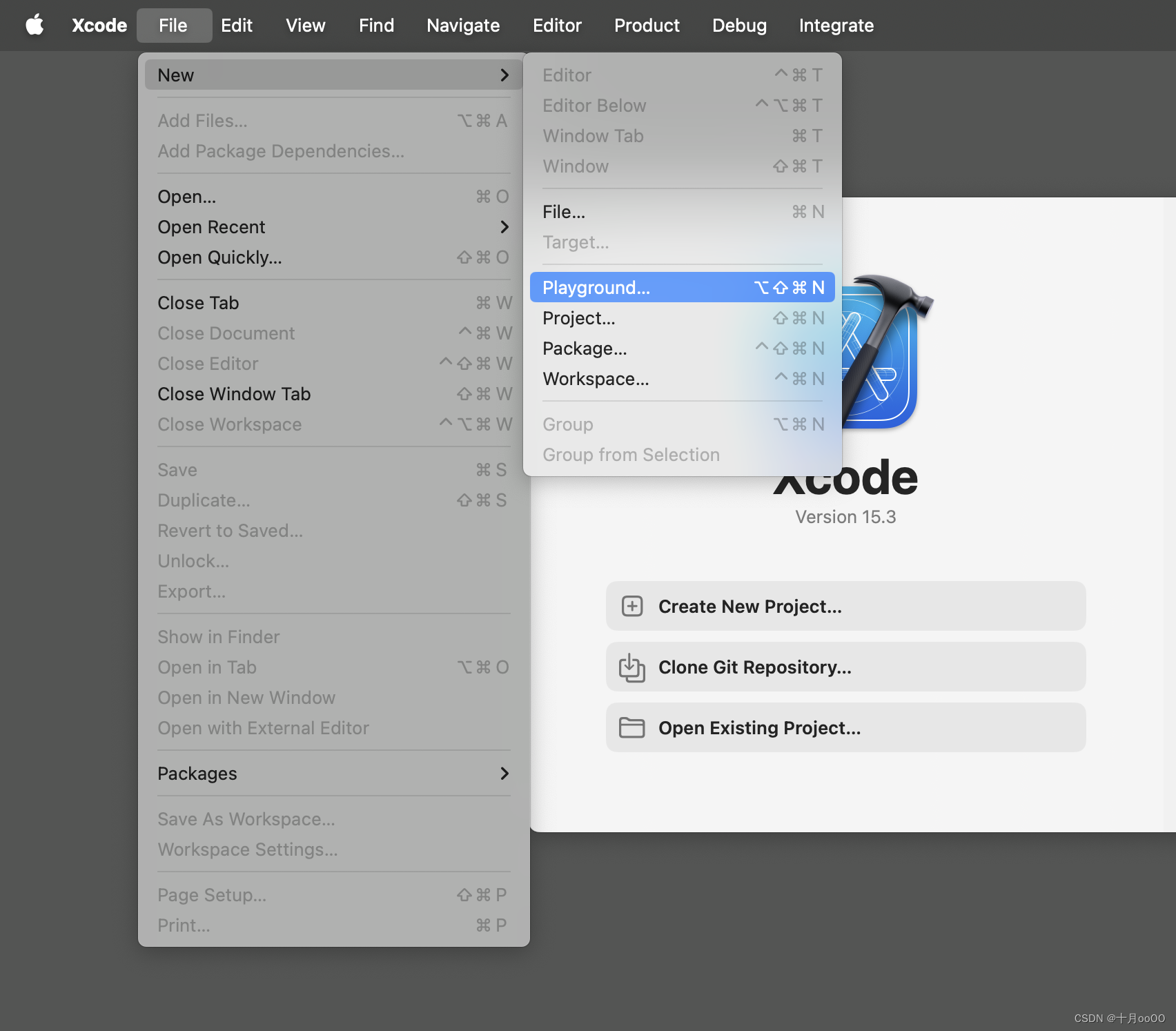Click the disabled Revert to Saved… item
The width and height of the screenshot is (1176, 1031).
click(x=334, y=530)
